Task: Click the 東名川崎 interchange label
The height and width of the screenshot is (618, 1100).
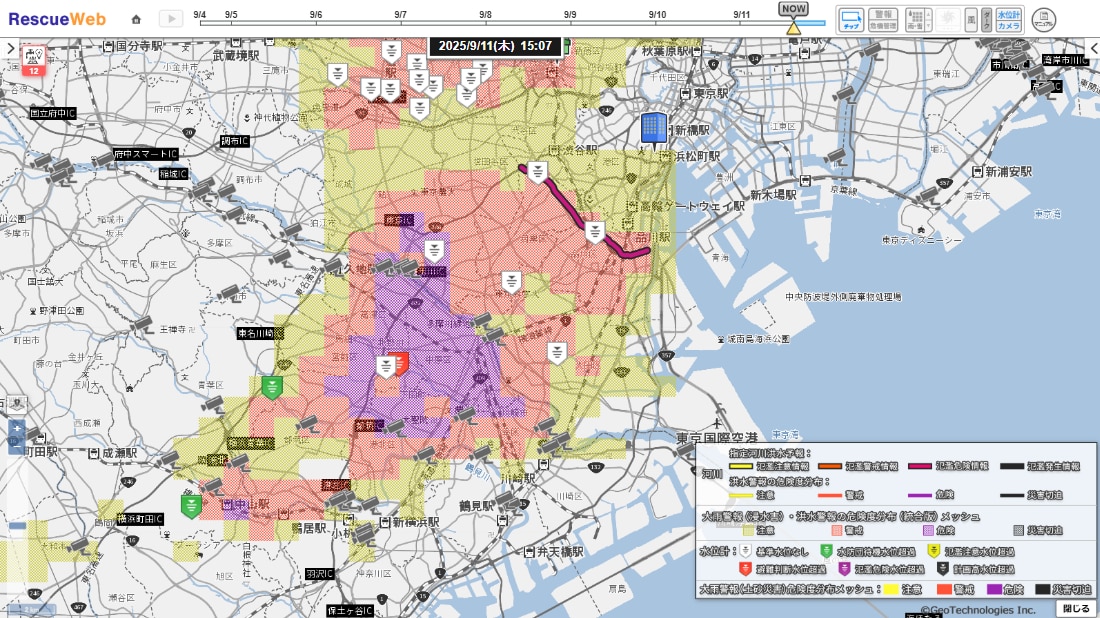Action: coord(260,333)
